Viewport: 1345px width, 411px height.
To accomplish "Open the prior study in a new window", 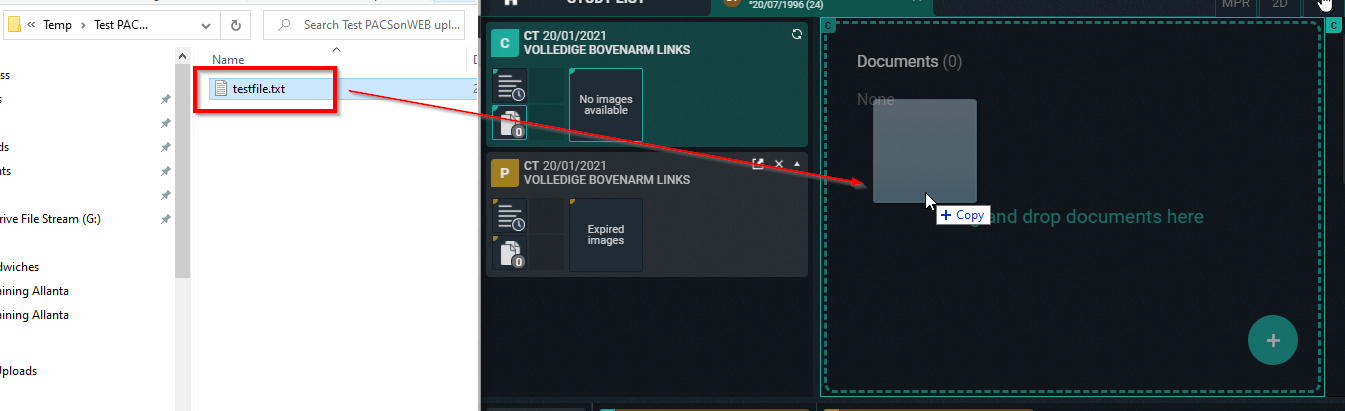I will click(x=758, y=164).
